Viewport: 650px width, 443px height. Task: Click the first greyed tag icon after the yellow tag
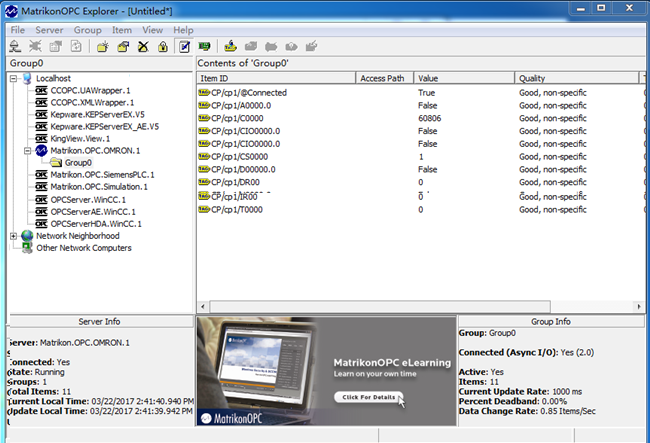tap(251, 46)
